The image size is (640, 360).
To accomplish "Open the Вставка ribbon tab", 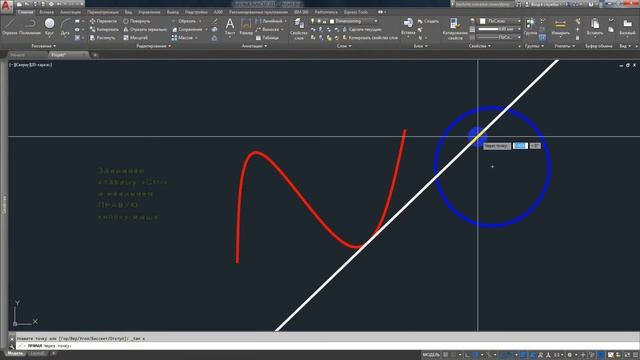I will click(x=47, y=12).
